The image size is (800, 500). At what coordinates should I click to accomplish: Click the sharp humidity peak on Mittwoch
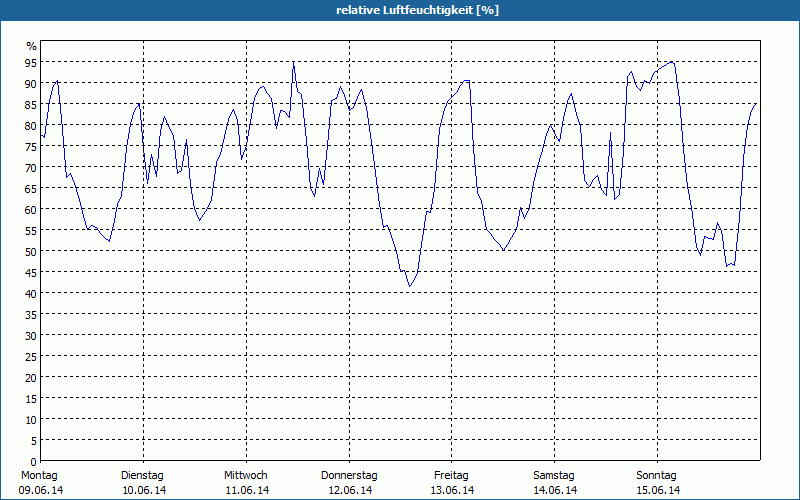(294, 63)
